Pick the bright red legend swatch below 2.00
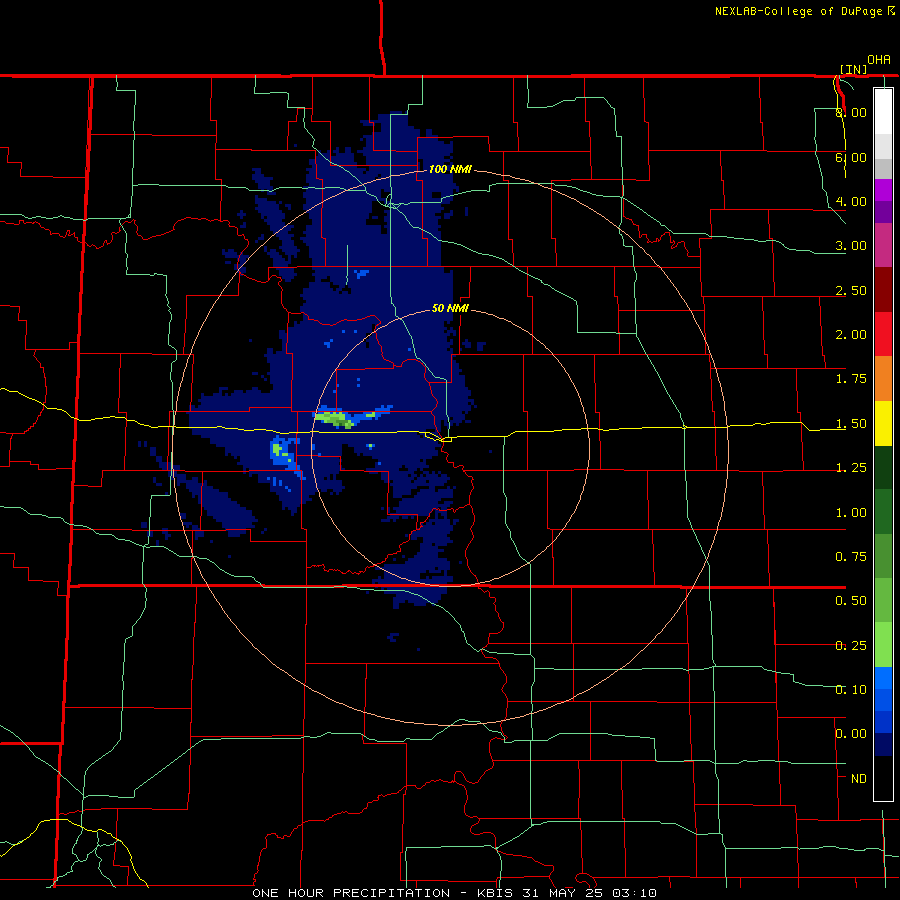This screenshot has width=900, height=900. (883, 334)
